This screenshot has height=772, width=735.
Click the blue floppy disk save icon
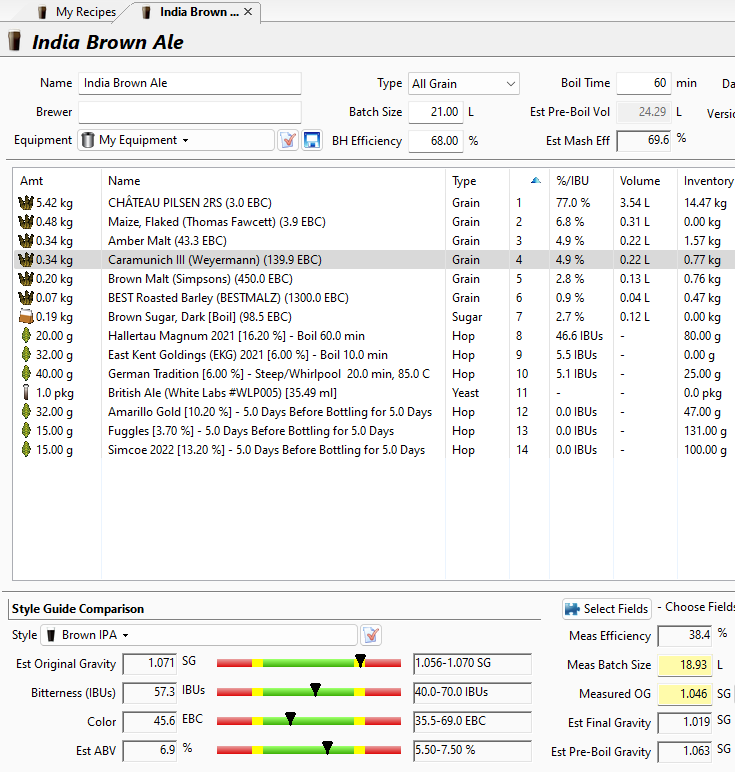[311, 141]
